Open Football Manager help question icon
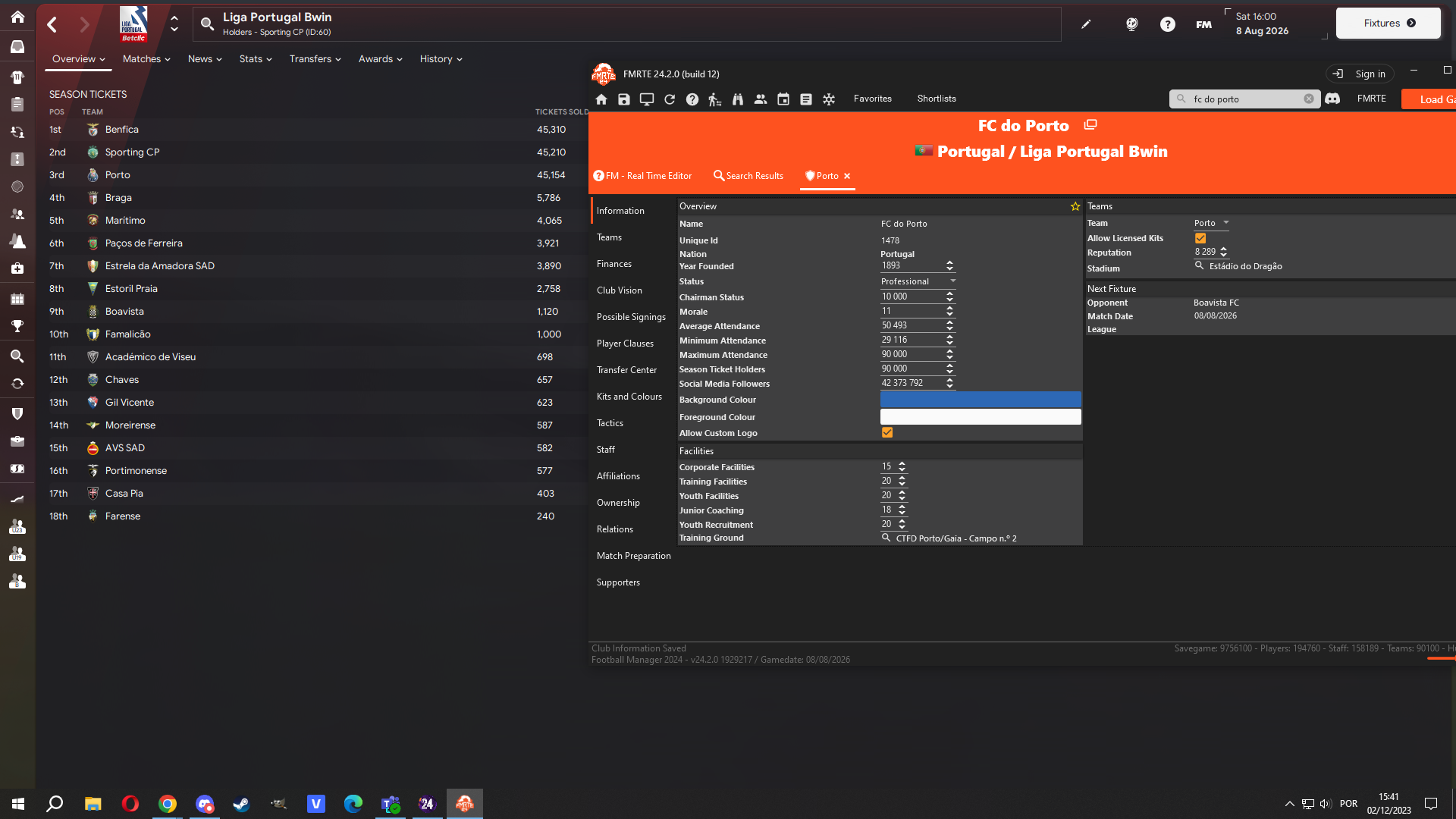 1168,24
